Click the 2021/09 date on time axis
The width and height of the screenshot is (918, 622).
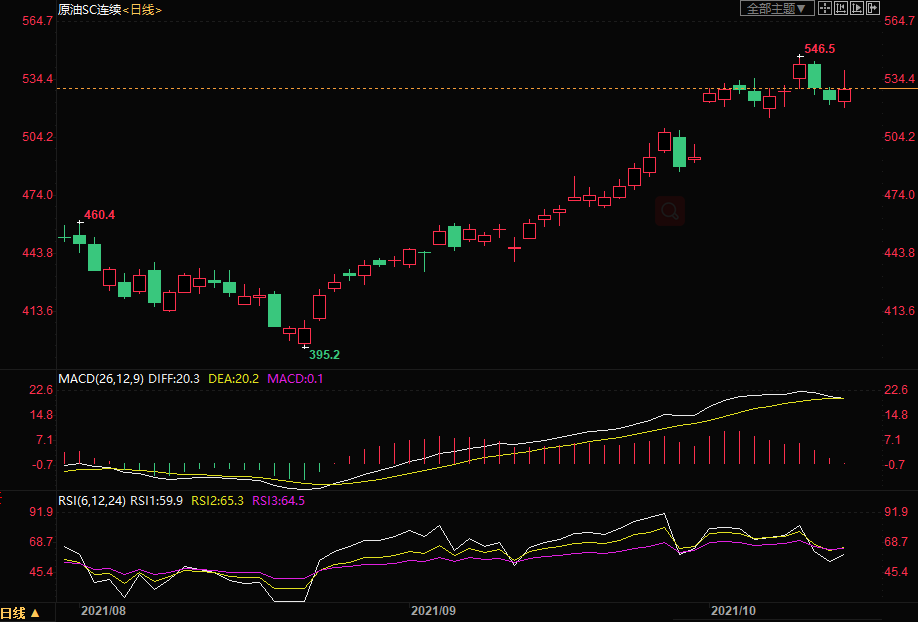[433, 609]
